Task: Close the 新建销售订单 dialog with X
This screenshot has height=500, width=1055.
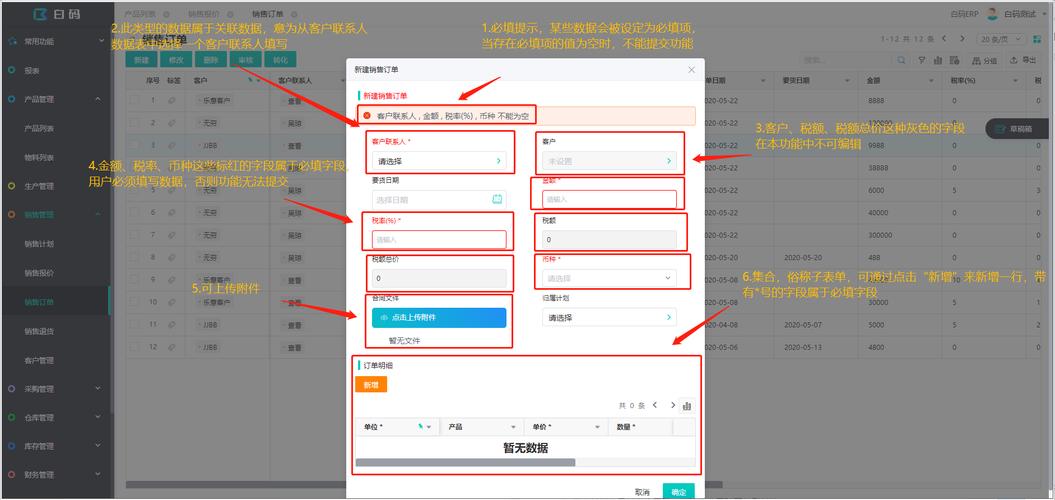Action: coord(692,70)
